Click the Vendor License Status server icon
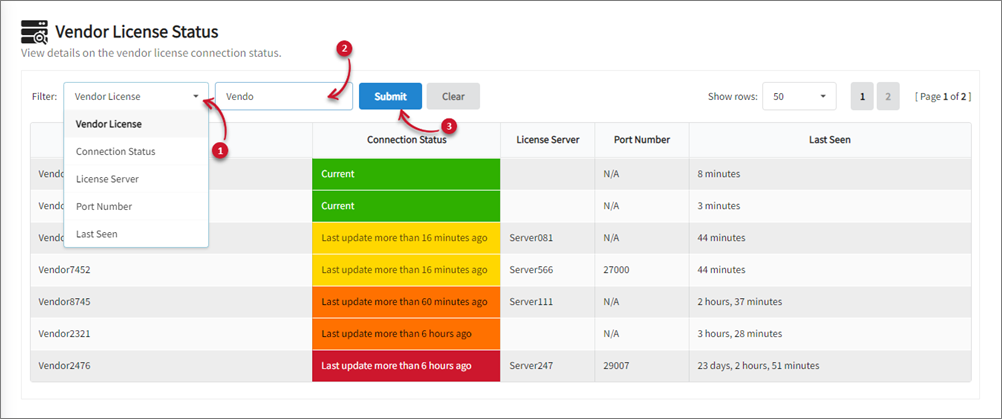 pos(35,32)
